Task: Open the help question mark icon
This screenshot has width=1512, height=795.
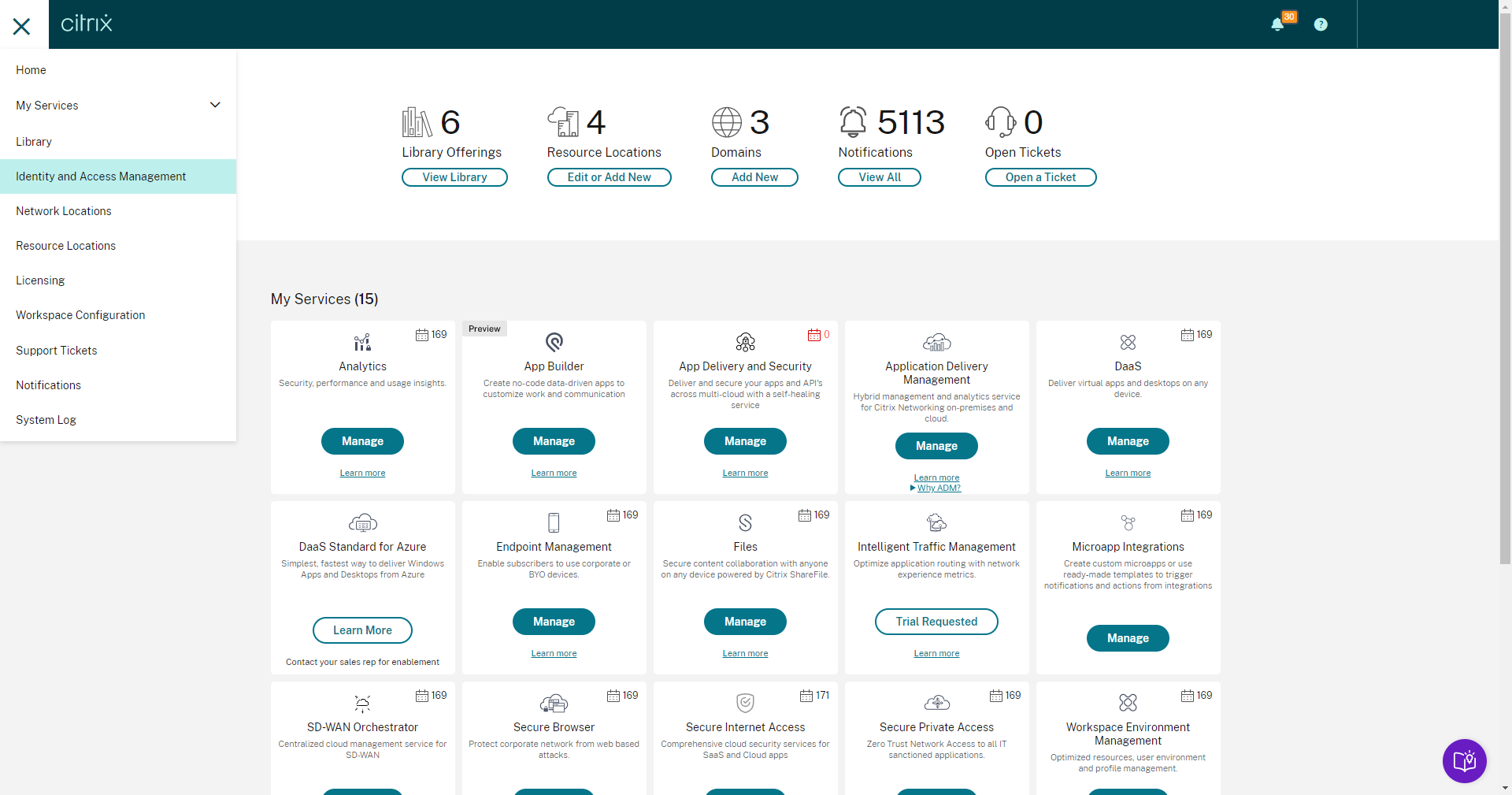Action: 1321,24
